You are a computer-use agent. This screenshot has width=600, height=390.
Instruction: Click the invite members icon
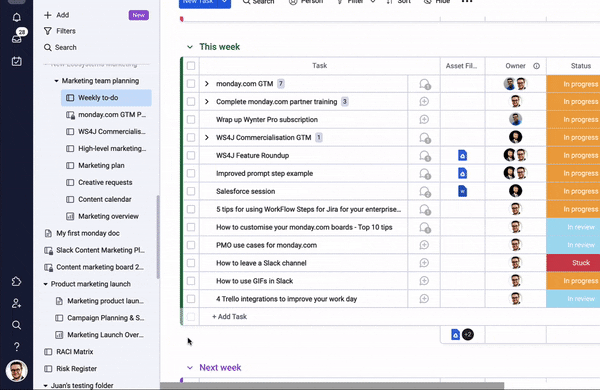(x=16, y=304)
